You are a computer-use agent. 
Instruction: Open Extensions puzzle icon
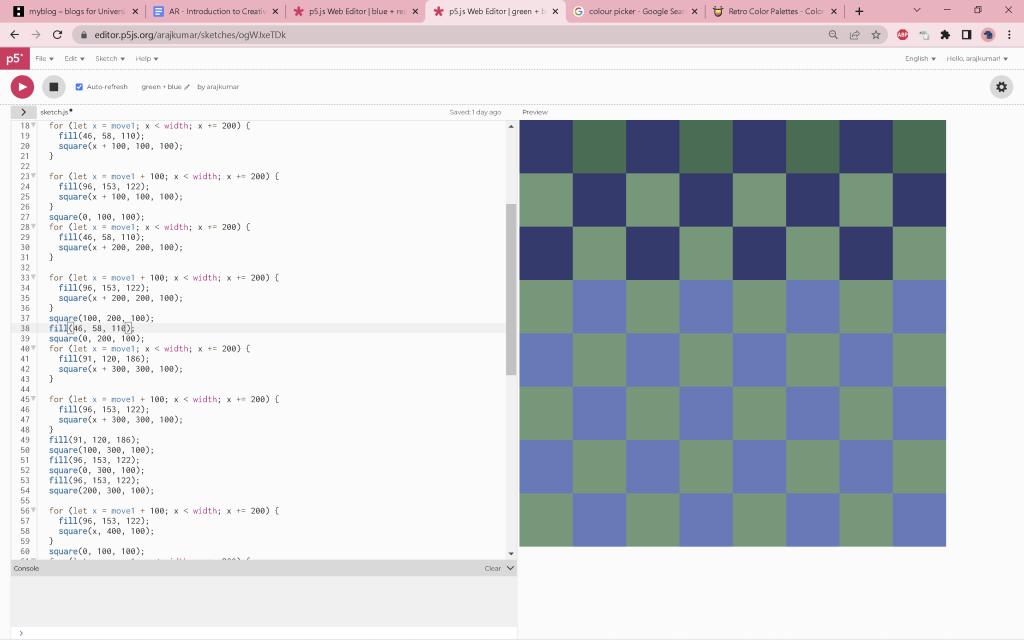945,35
